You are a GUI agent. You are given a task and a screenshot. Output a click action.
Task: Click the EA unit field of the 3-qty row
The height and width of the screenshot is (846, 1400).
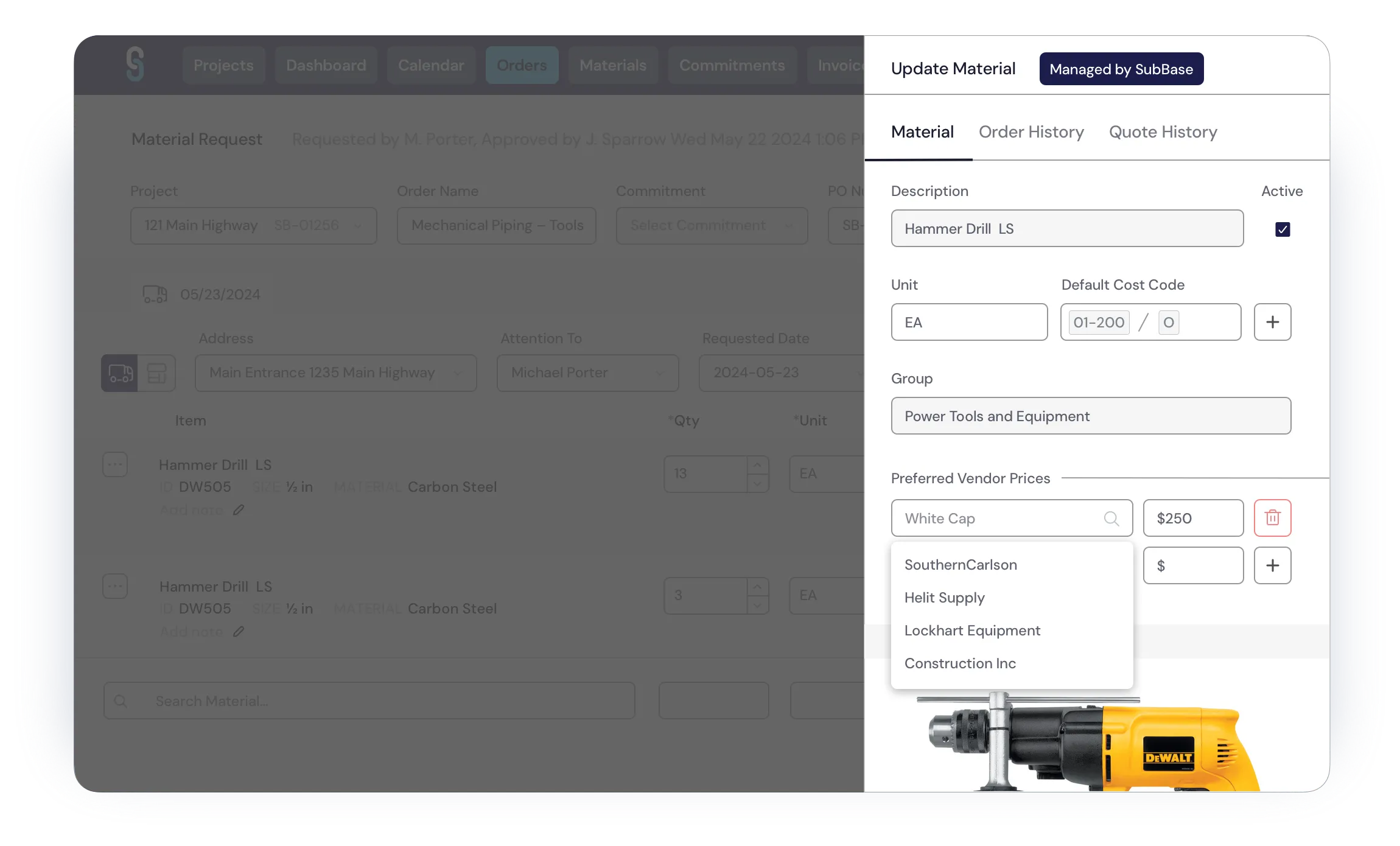[827, 596]
